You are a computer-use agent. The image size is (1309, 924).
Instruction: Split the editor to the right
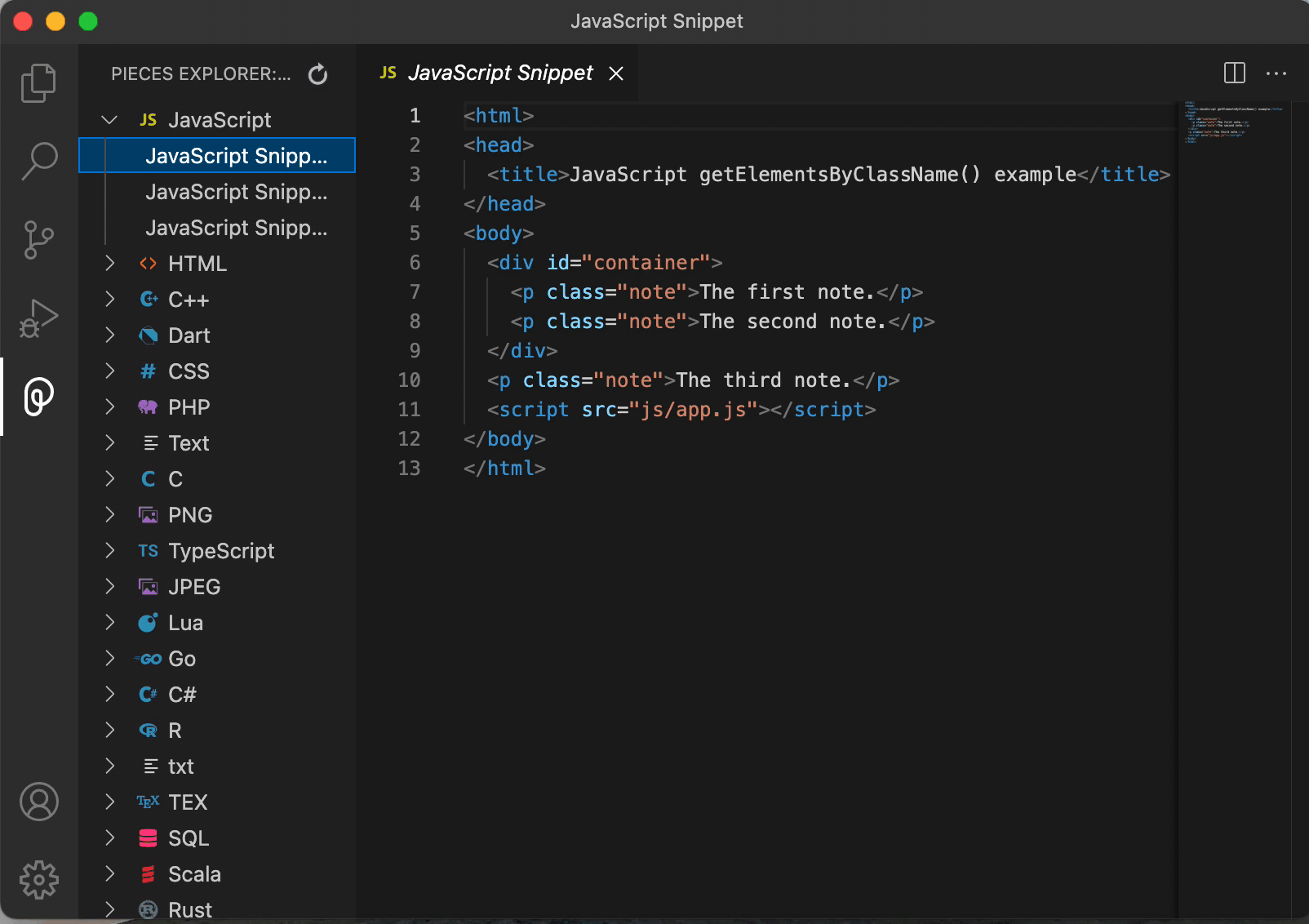[1235, 73]
